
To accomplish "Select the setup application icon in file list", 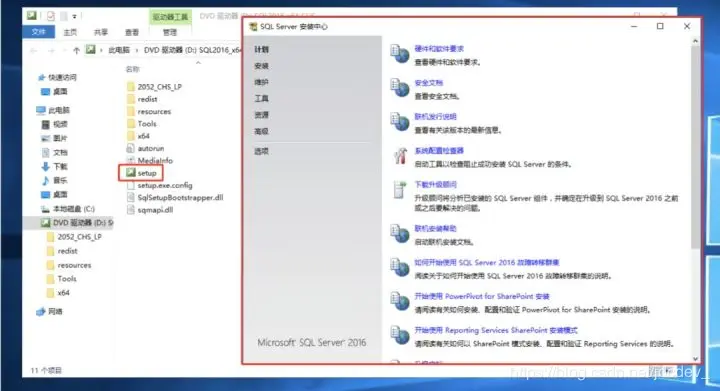I will pyautogui.click(x=131, y=173).
